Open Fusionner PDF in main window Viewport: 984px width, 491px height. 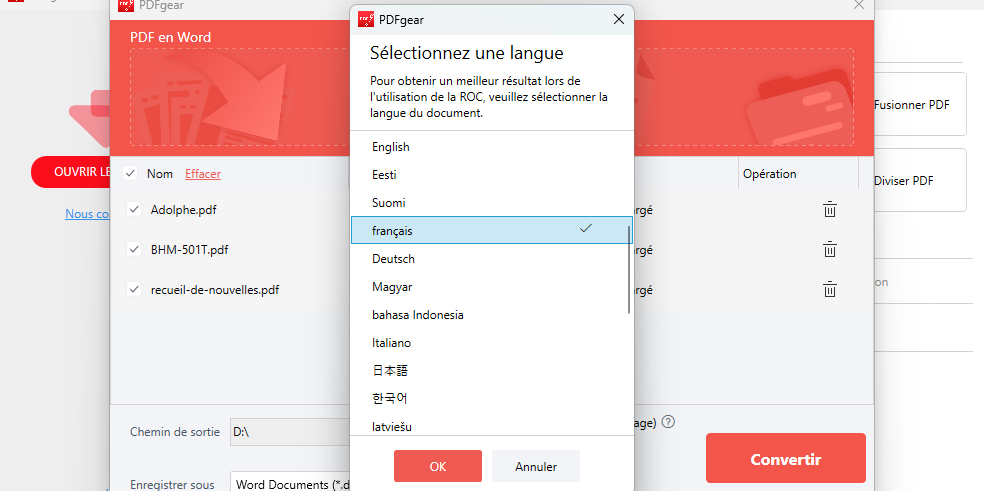click(919, 104)
